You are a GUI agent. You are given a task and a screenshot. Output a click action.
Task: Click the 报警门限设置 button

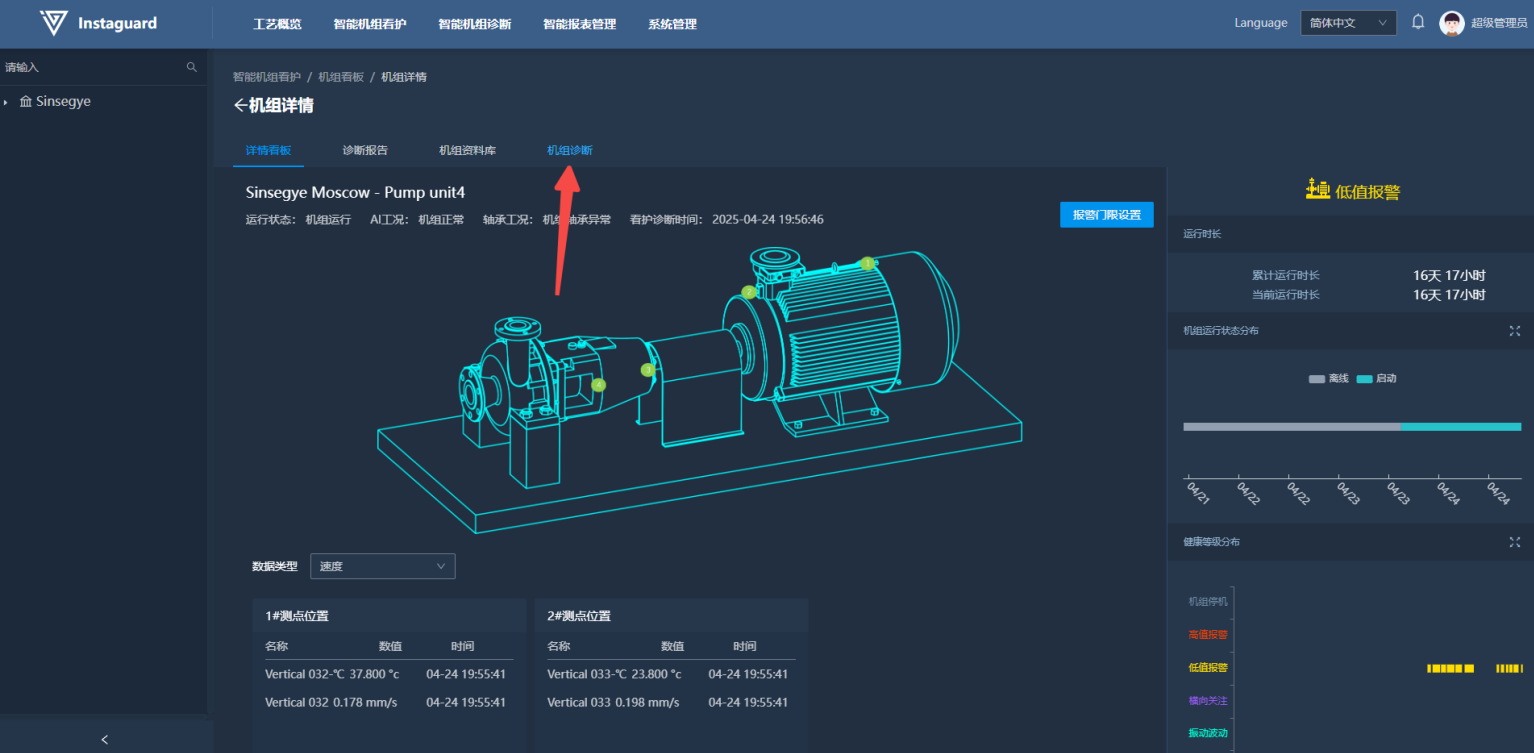[1106, 215]
